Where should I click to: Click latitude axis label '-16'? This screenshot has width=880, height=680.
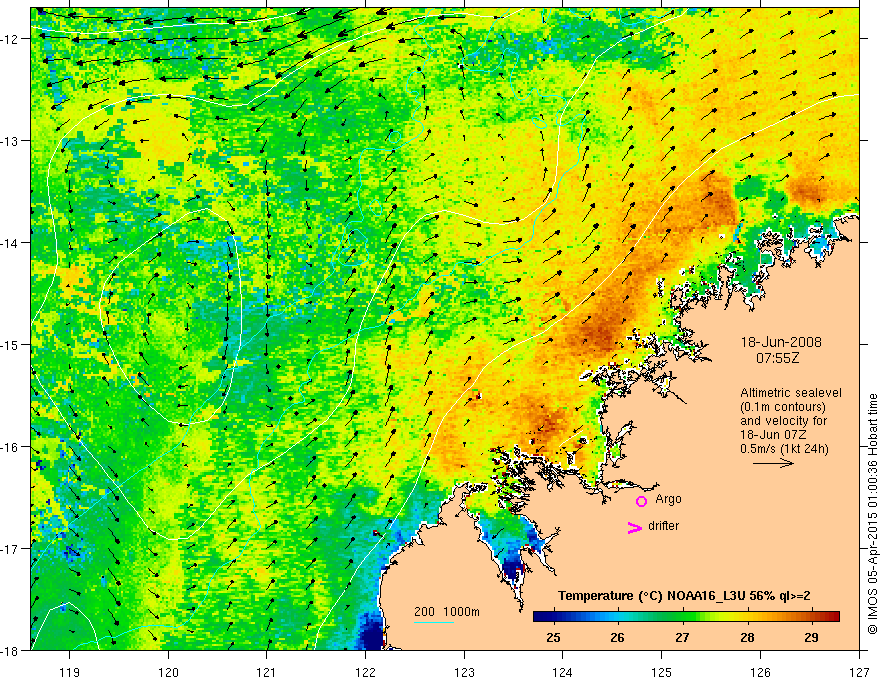pyautogui.click(x=10, y=447)
